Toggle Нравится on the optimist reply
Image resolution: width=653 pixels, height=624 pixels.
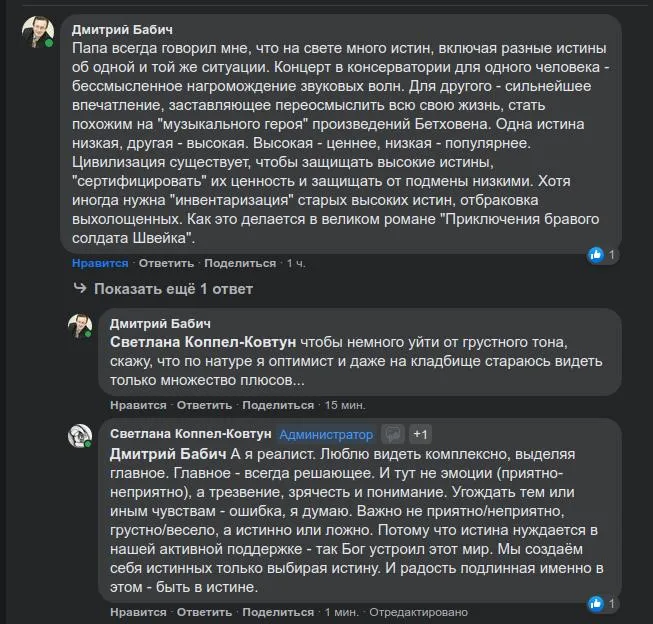coord(138,405)
